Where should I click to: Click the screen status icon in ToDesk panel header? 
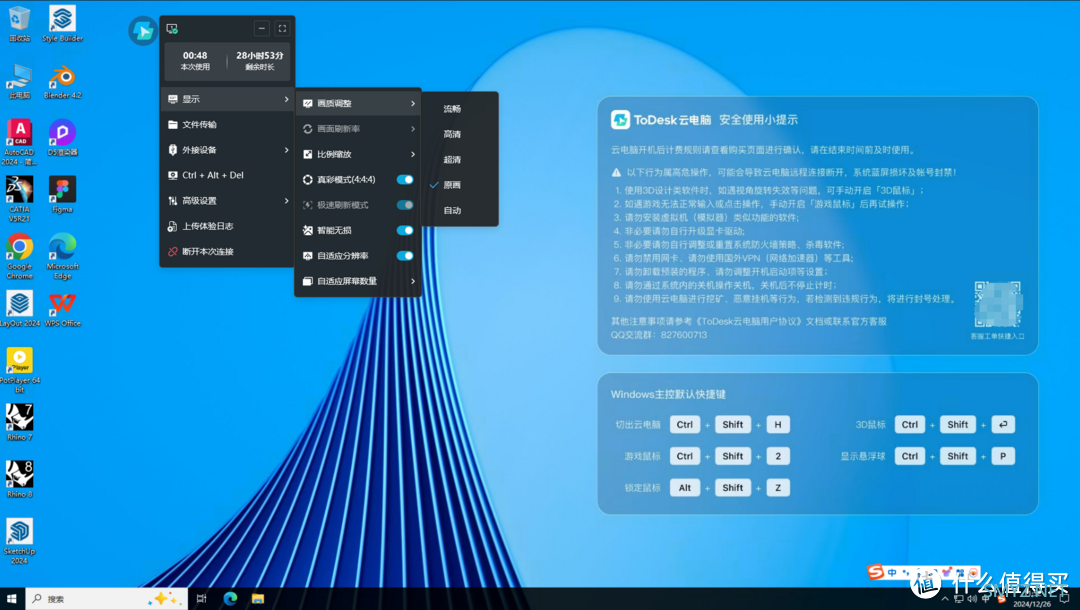pyautogui.click(x=172, y=28)
